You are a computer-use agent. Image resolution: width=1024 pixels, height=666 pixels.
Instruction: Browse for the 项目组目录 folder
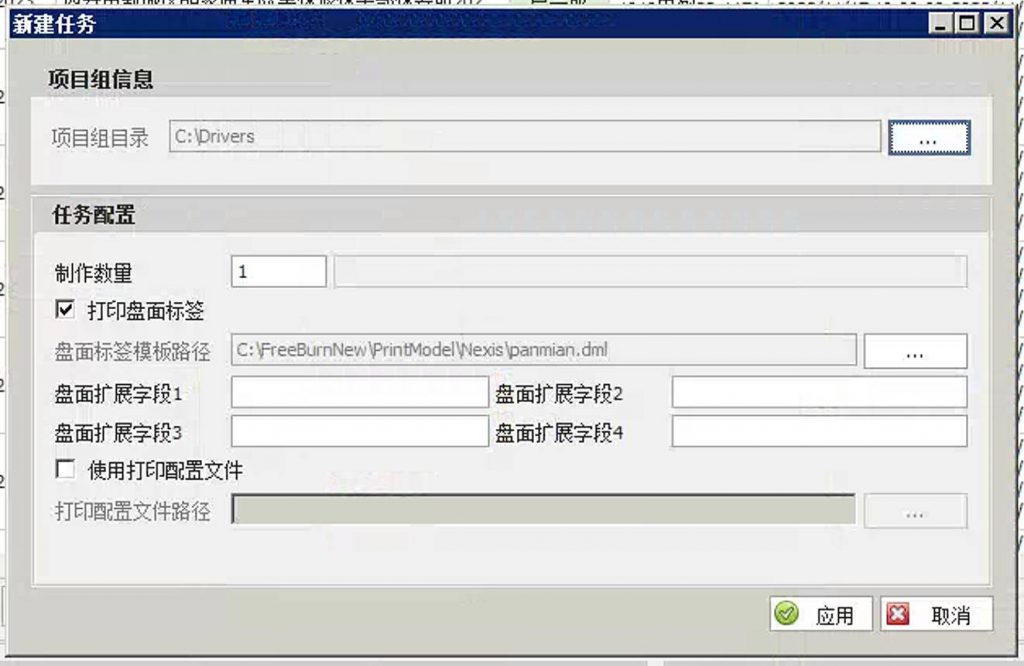929,137
